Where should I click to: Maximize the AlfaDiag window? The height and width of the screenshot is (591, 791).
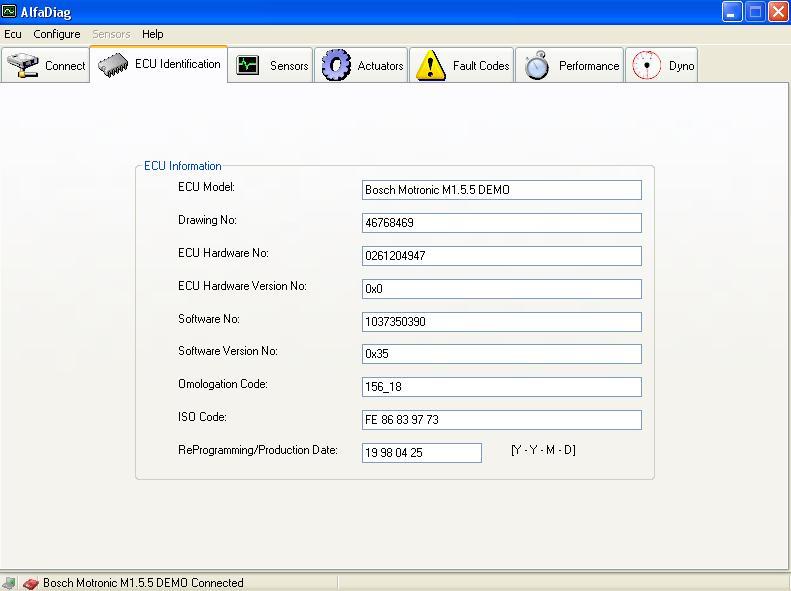(755, 11)
